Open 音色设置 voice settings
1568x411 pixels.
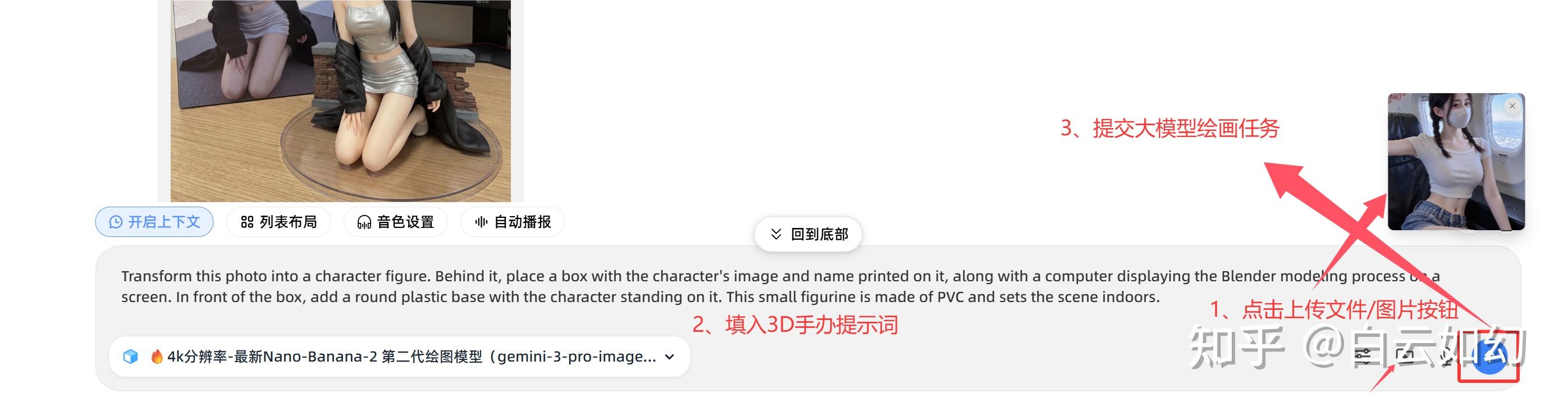pos(396,222)
